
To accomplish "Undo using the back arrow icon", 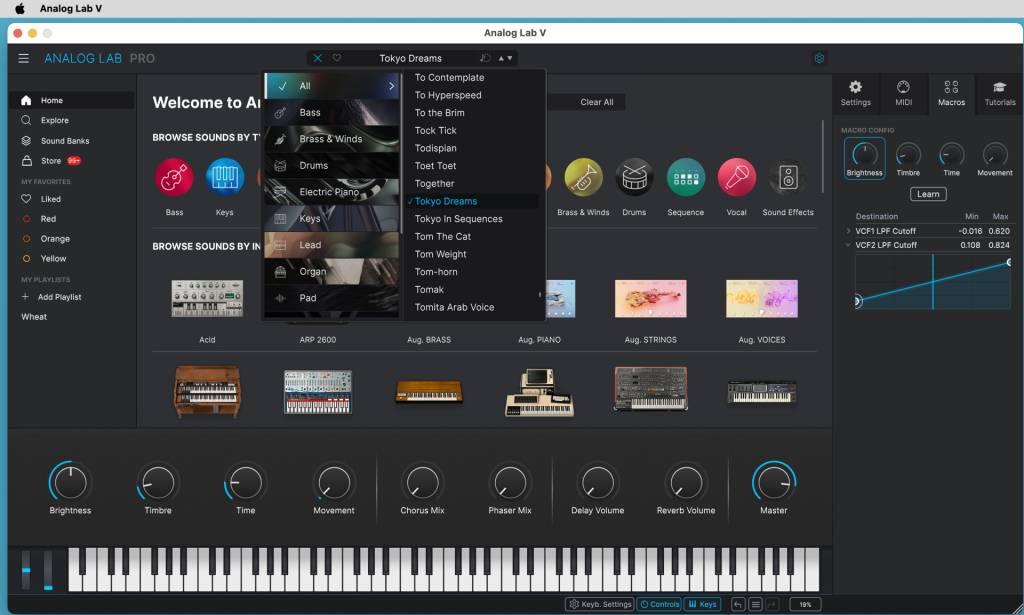I will [x=738, y=604].
